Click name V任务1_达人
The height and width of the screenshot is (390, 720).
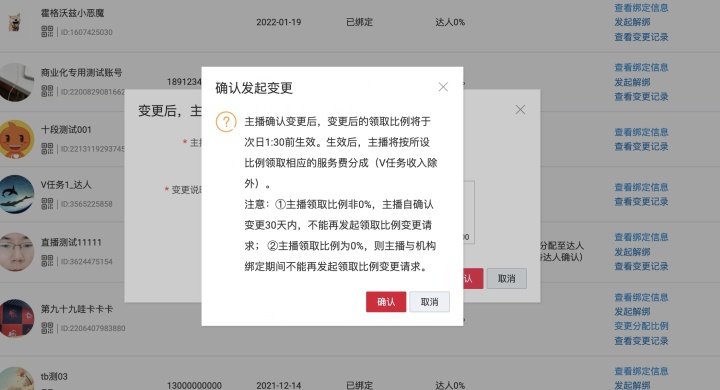(x=66, y=185)
